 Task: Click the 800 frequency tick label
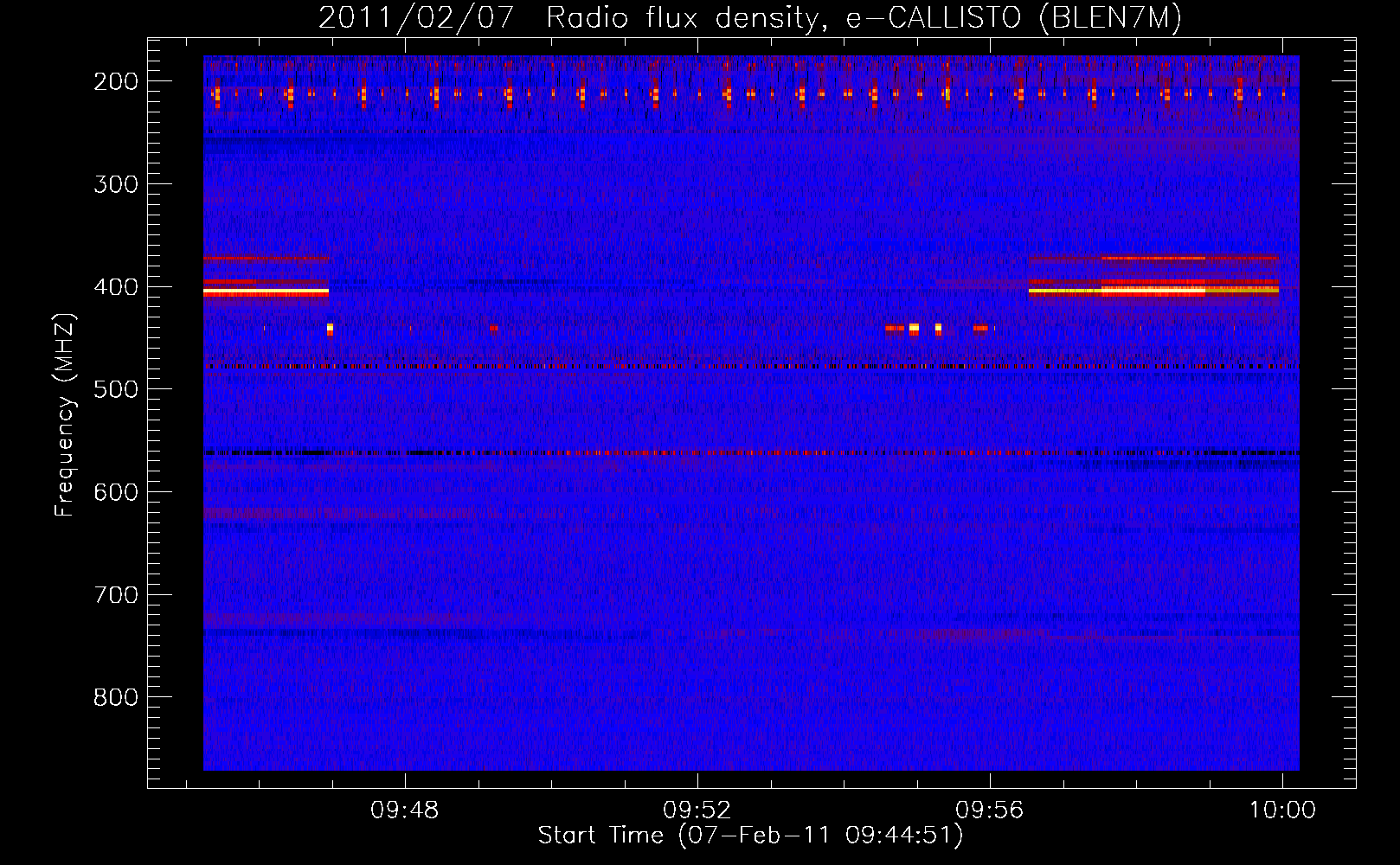[115, 698]
